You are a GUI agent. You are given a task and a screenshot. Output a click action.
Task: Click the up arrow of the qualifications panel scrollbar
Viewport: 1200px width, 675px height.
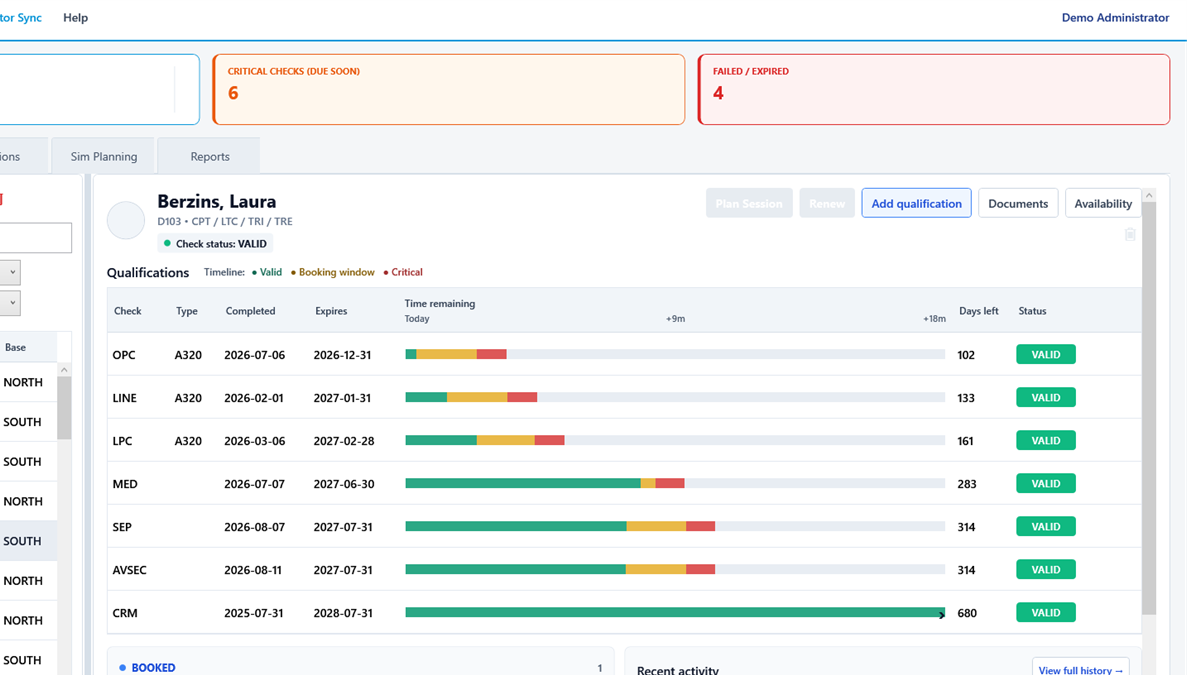(1149, 196)
